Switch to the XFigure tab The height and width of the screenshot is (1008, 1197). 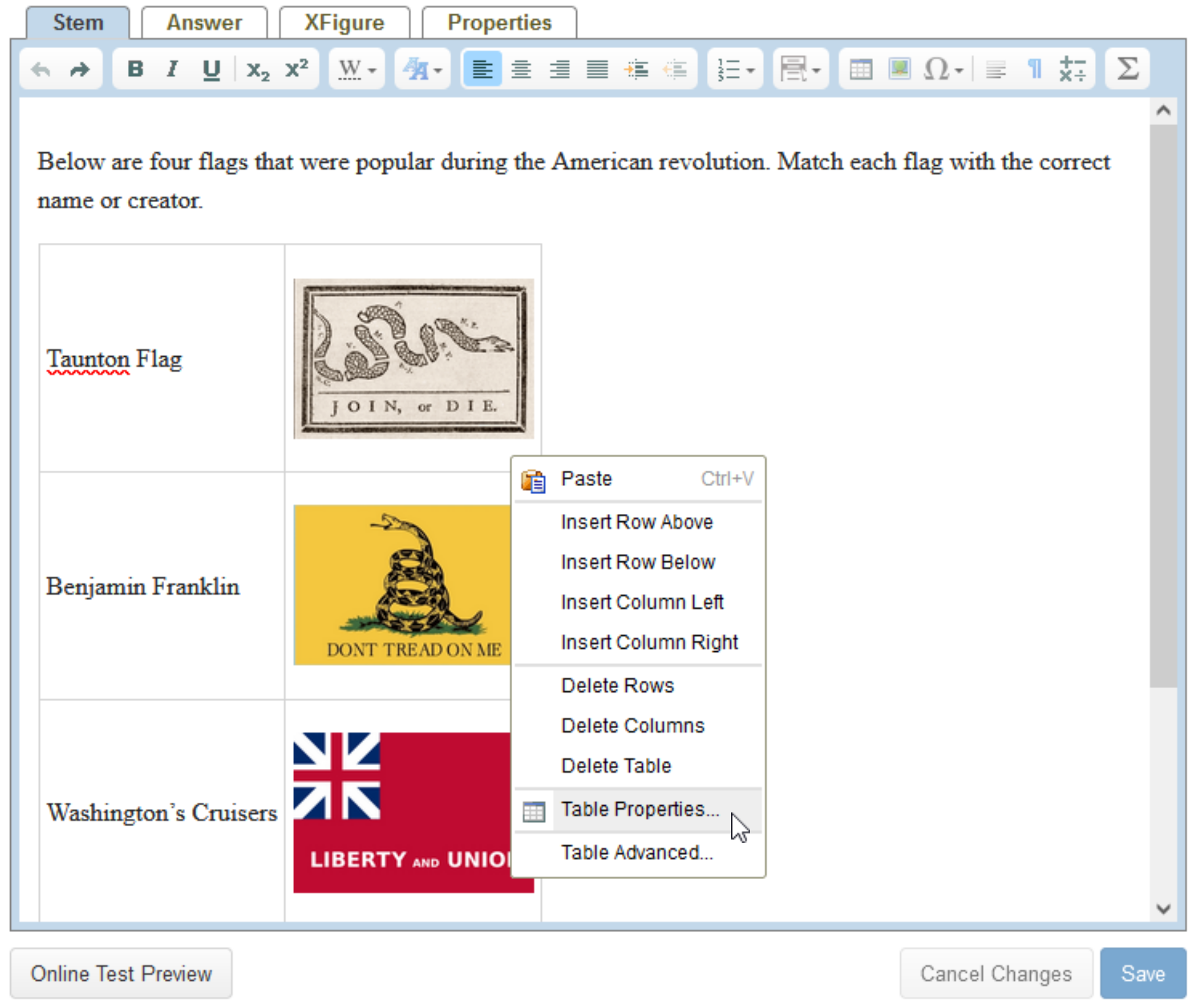point(344,23)
